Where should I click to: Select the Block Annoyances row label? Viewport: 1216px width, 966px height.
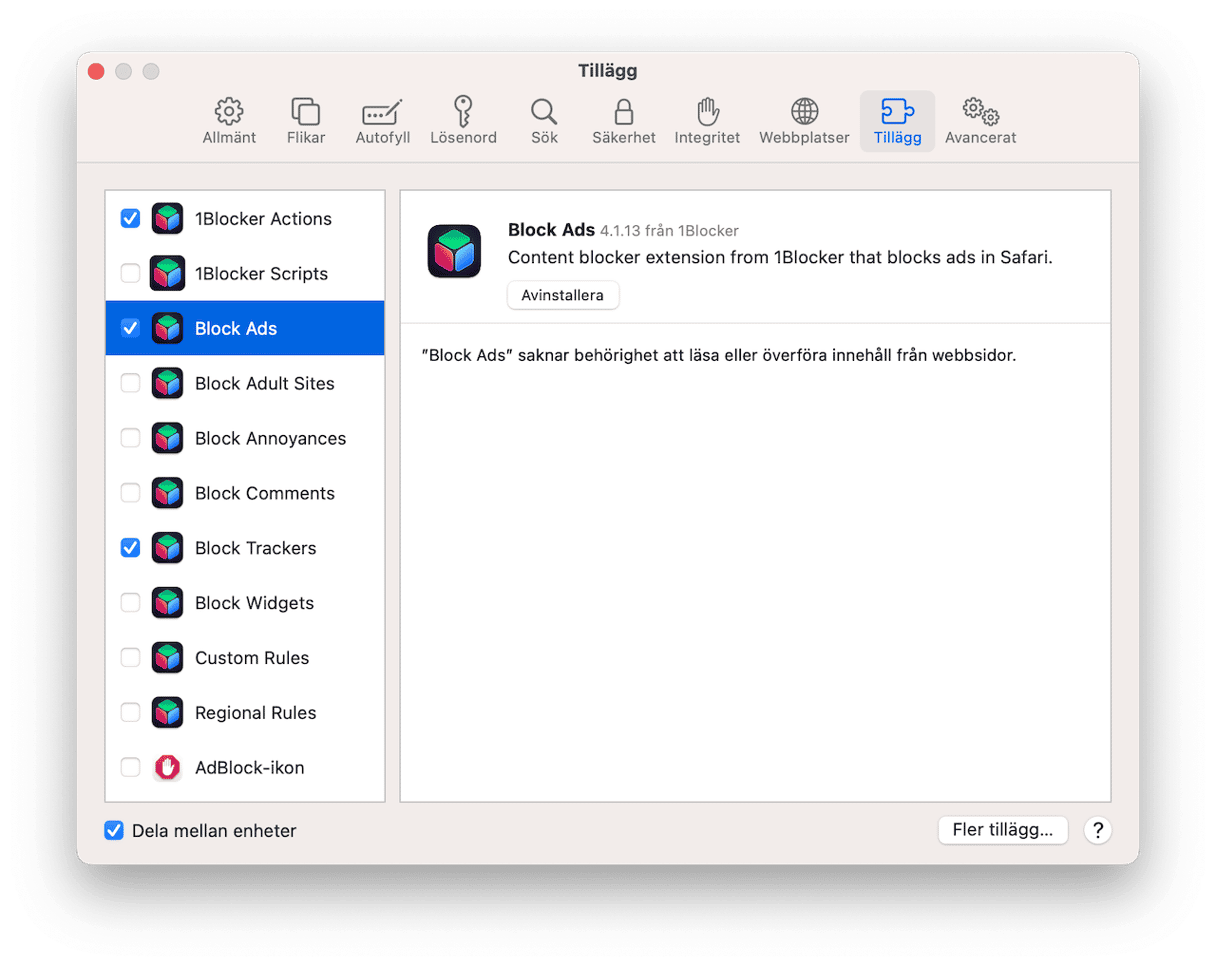(270, 438)
